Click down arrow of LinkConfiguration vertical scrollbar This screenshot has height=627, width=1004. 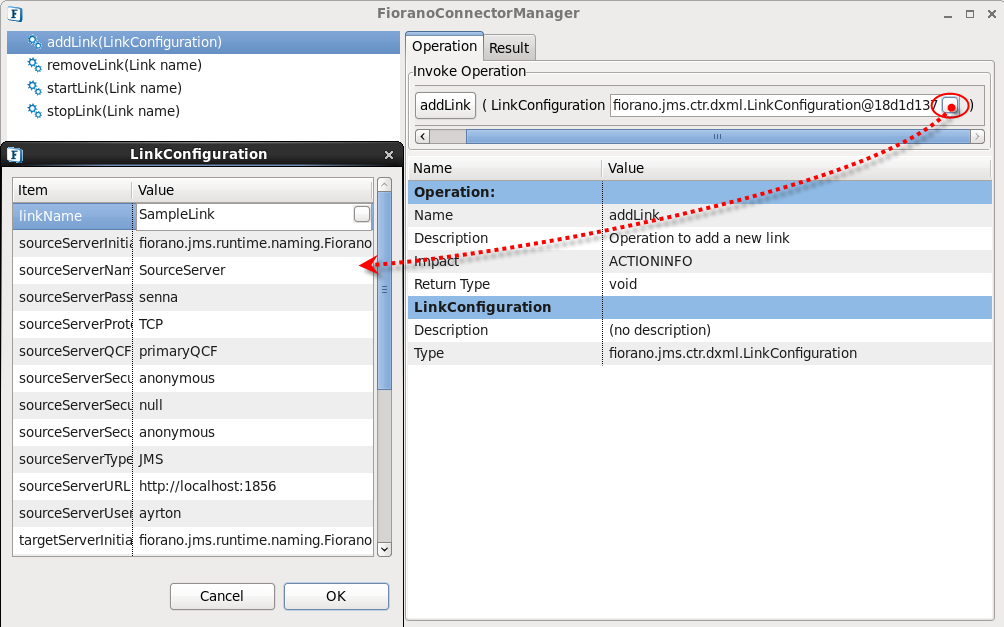384,549
